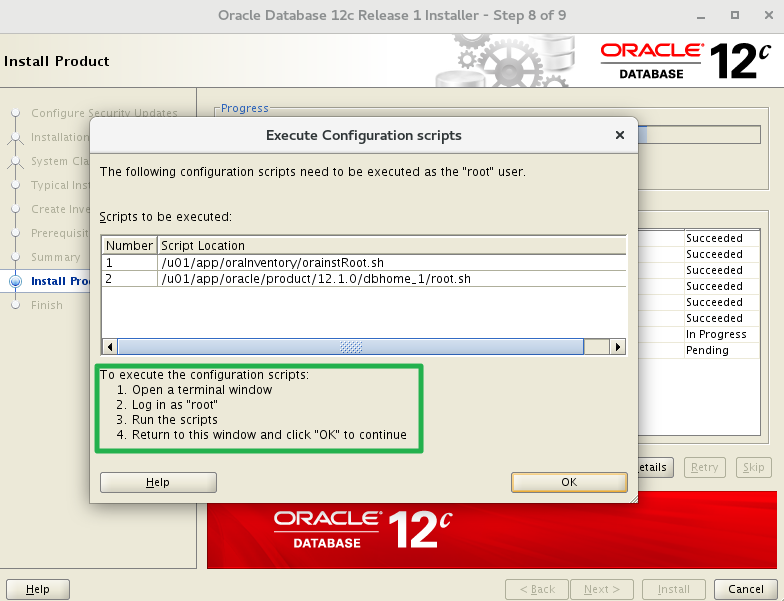Click the In Progress status entry
The width and height of the screenshot is (784, 601).
(x=716, y=334)
